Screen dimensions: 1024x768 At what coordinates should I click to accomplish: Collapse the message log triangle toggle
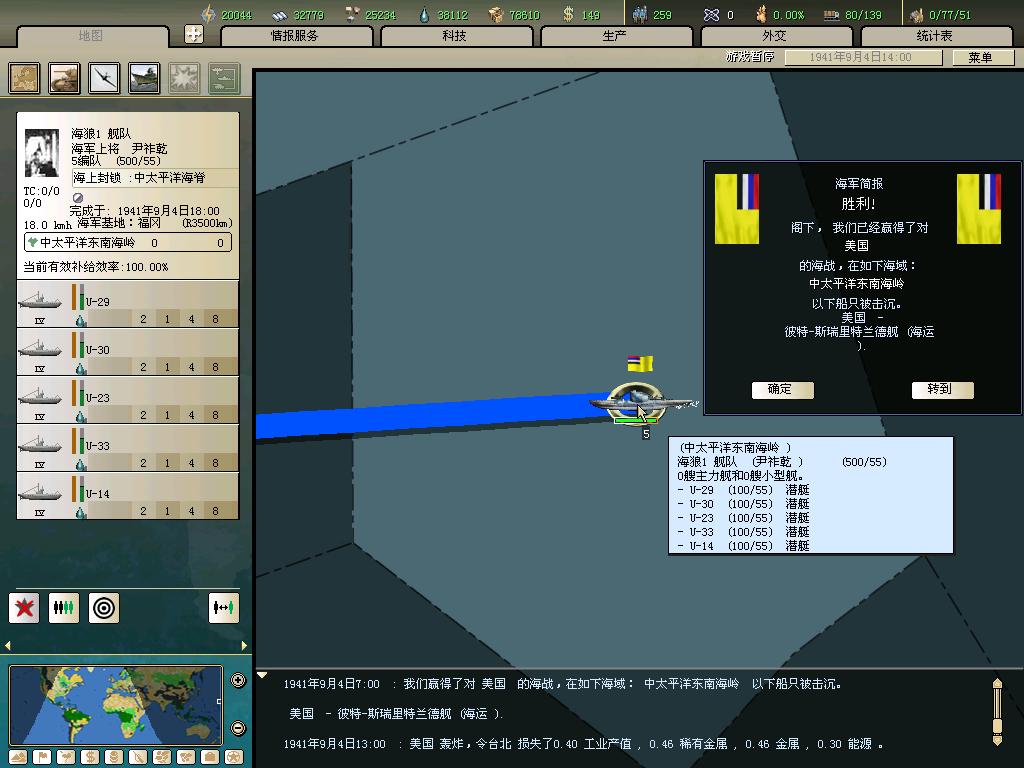click(x=262, y=675)
